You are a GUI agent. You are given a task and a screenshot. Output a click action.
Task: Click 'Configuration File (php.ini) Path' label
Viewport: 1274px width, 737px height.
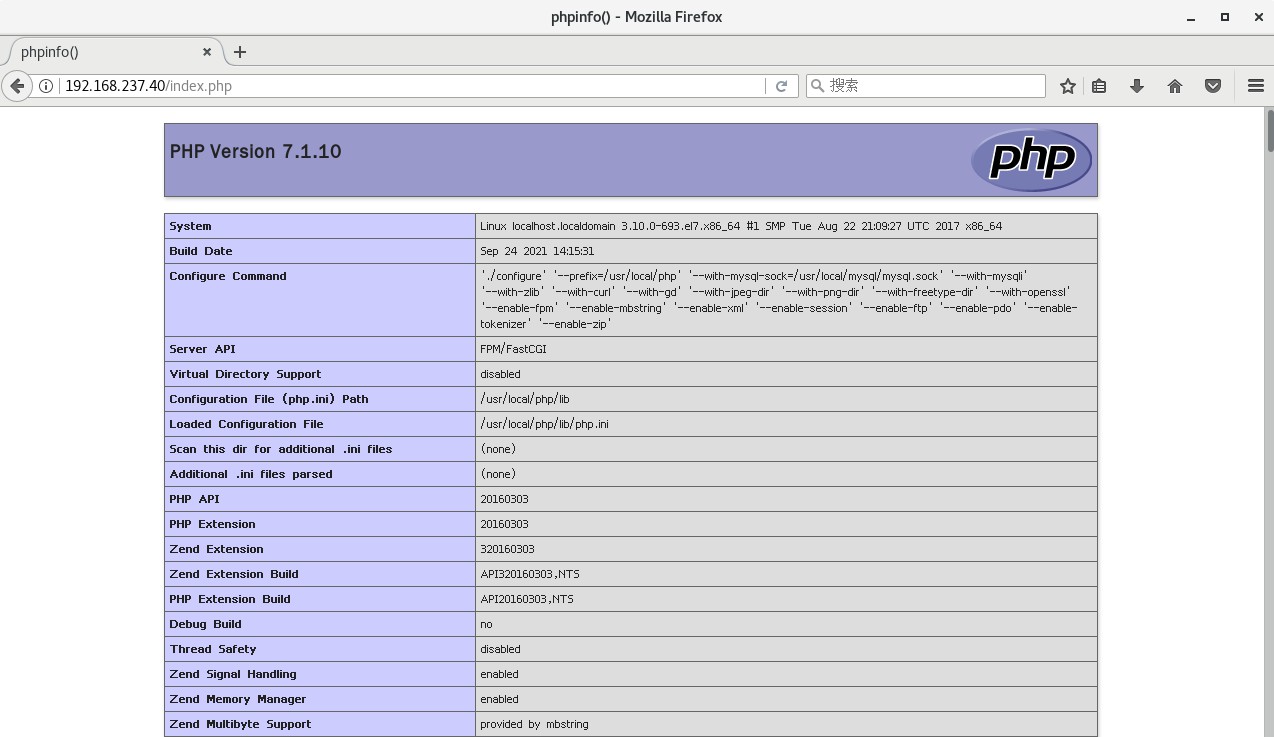[269, 399]
